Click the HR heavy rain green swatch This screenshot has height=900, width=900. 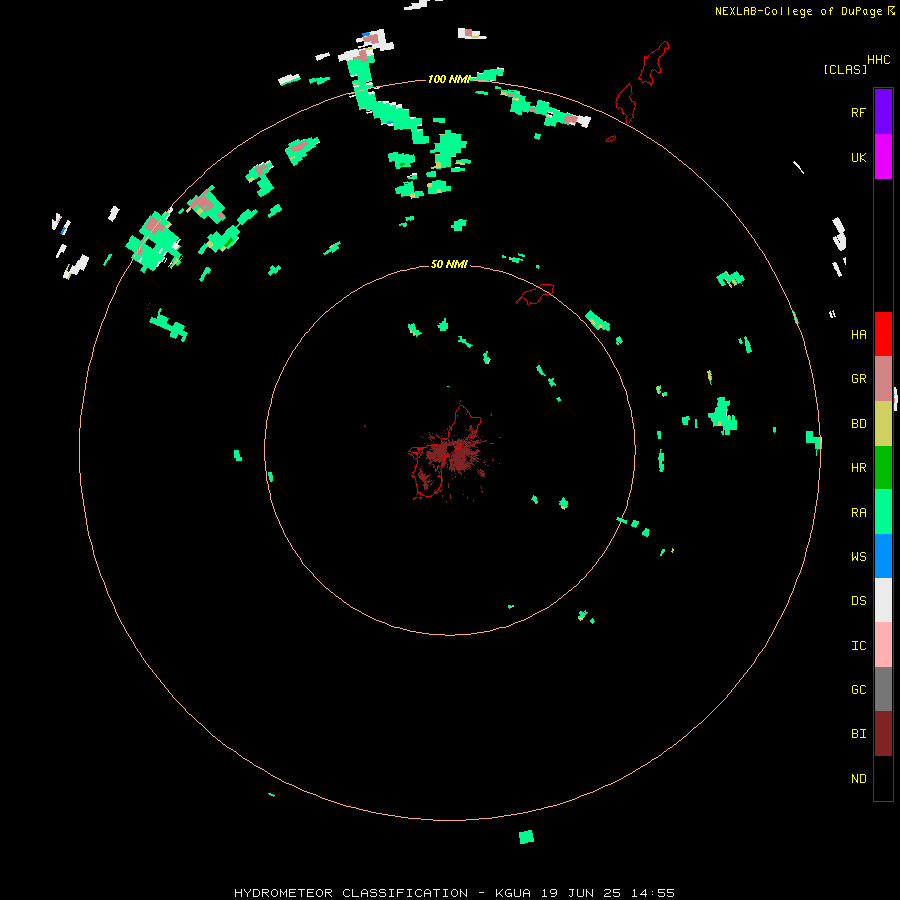883,468
